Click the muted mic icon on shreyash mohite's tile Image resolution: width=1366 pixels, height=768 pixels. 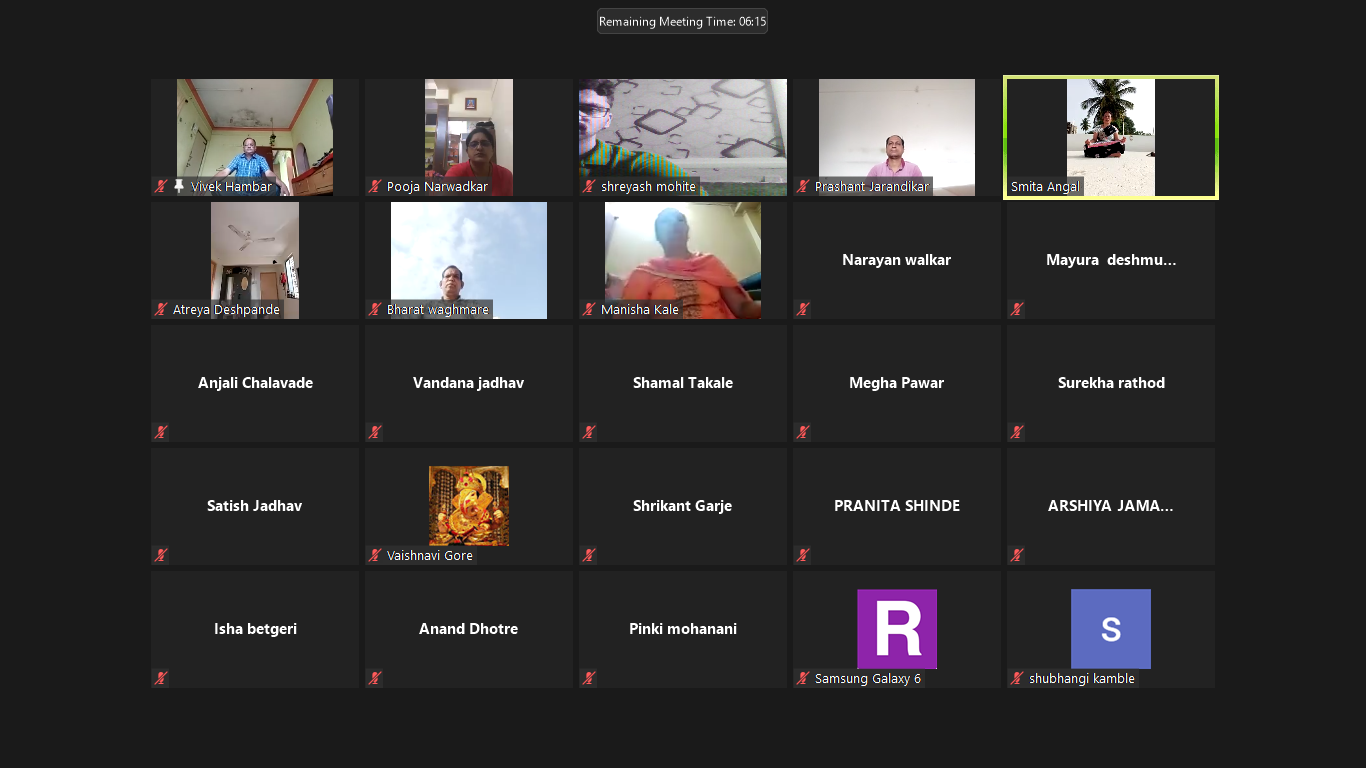pyautogui.click(x=589, y=187)
